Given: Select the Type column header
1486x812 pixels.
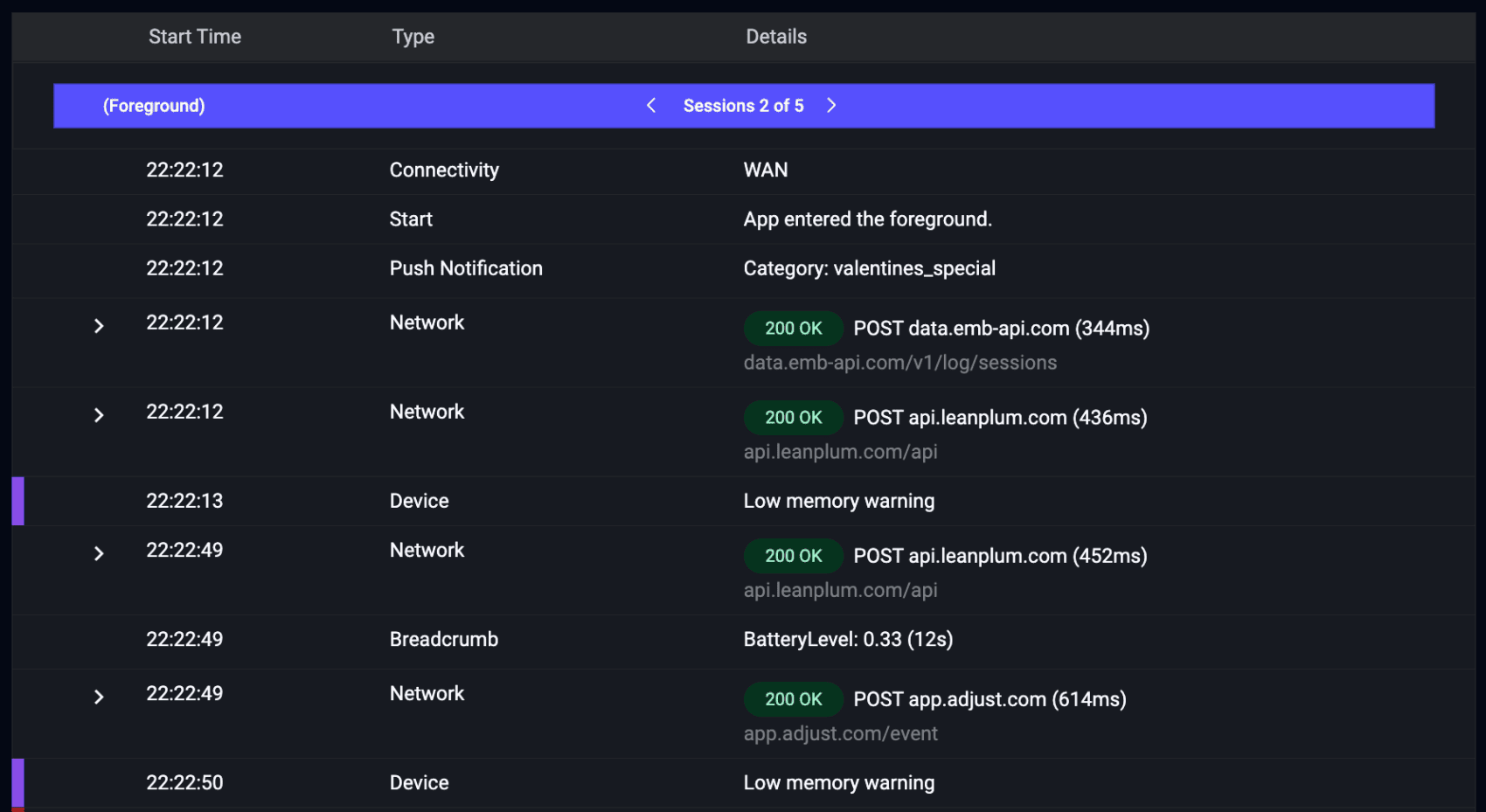Looking at the screenshot, I should pos(413,36).
